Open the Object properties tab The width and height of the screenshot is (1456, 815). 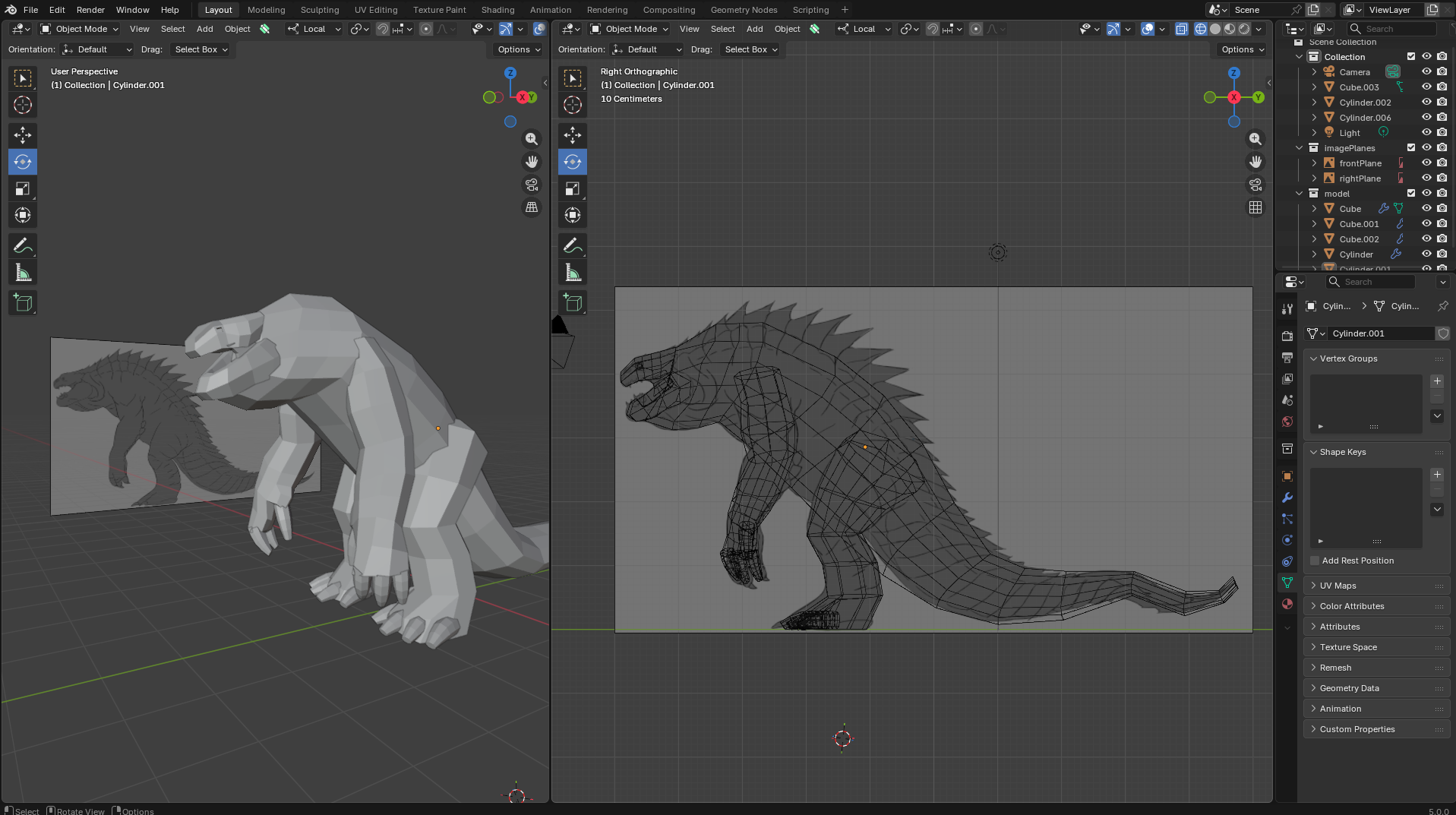(x=1287, y=476)
